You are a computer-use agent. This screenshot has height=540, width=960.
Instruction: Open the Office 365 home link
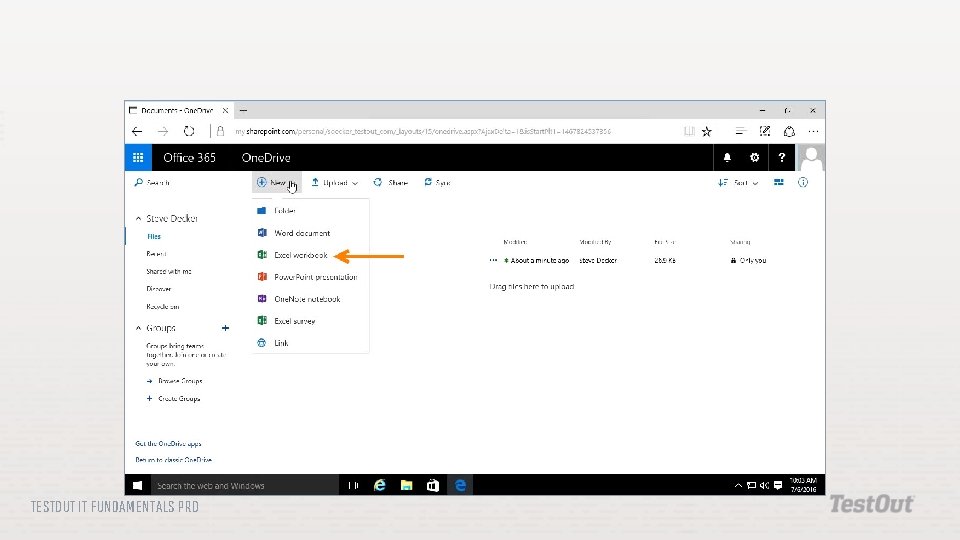coord(189,158)
